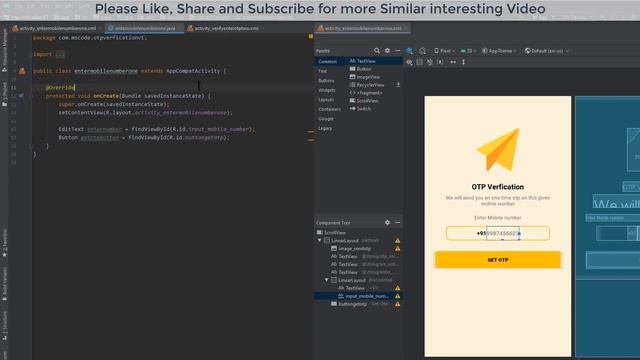Viewport: 640px width, 360px height.
Task: Click yellow inspection indicator atop editor
Action: [311, 36]
